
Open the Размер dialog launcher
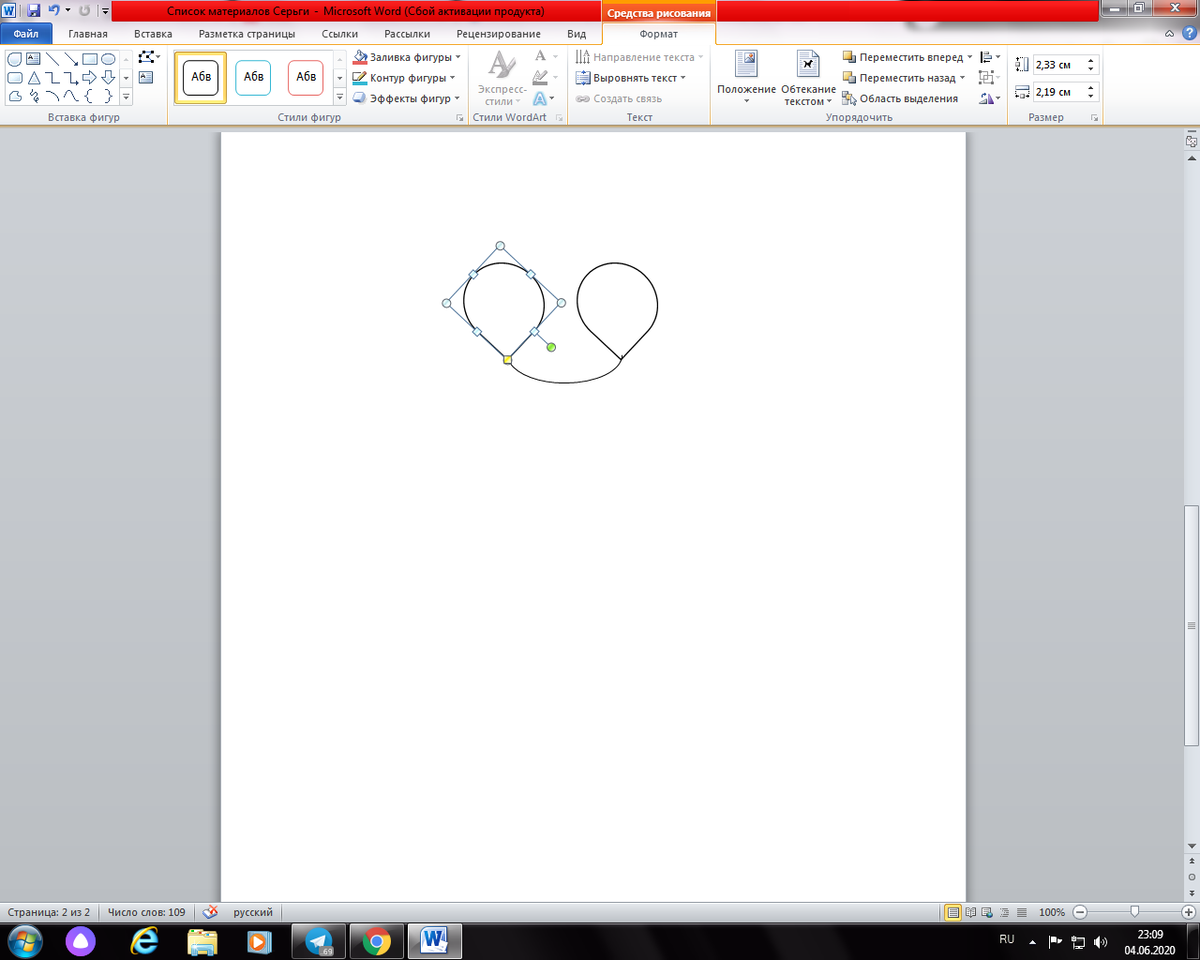1096,118
